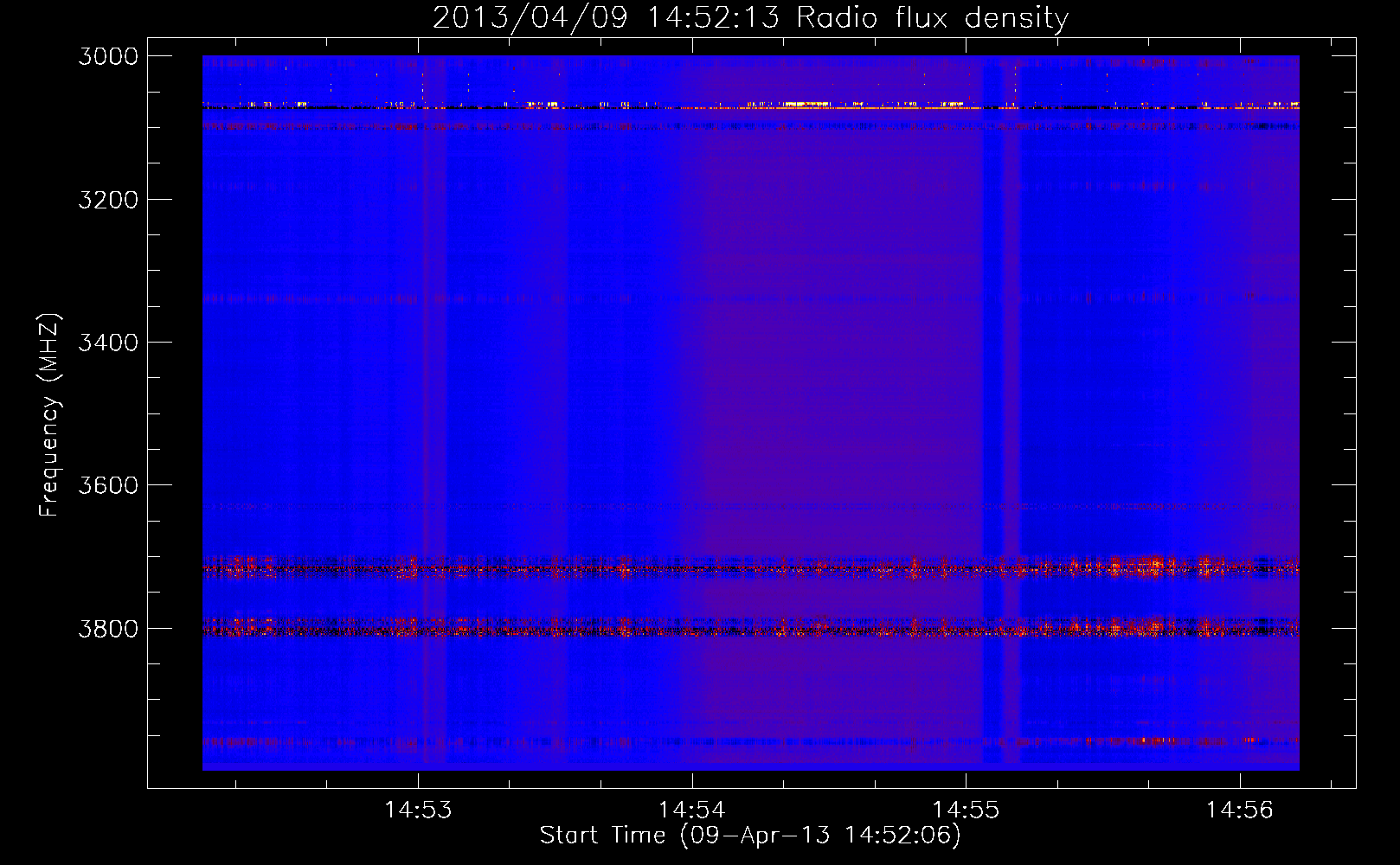Select the 3000 frequency tick label

(x=108, y=56)
